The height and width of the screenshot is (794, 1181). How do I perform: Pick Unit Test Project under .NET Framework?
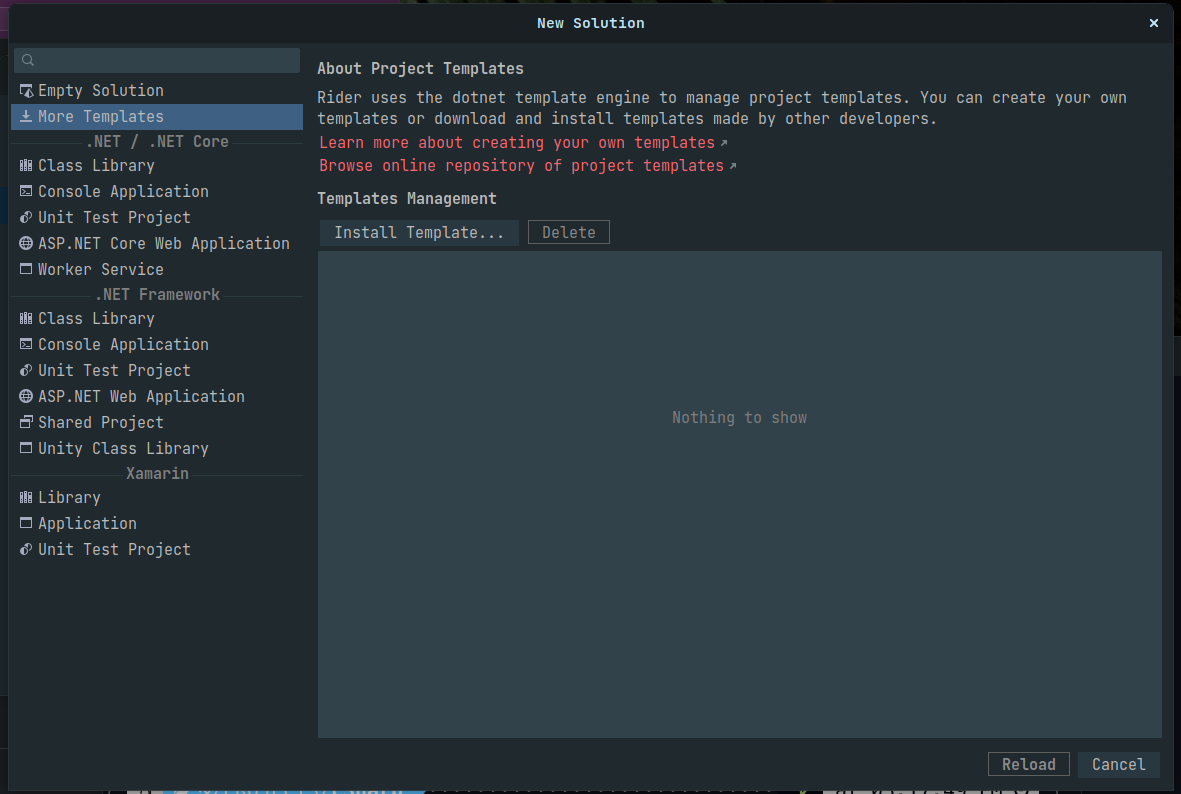pyautogui.click(x=157, y=370)
